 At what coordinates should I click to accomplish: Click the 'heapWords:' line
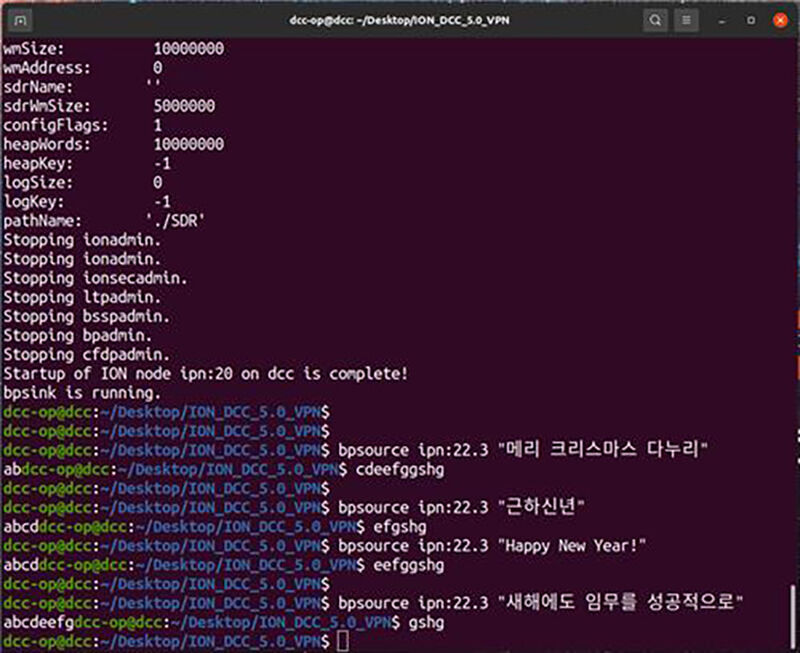point(113,144)
